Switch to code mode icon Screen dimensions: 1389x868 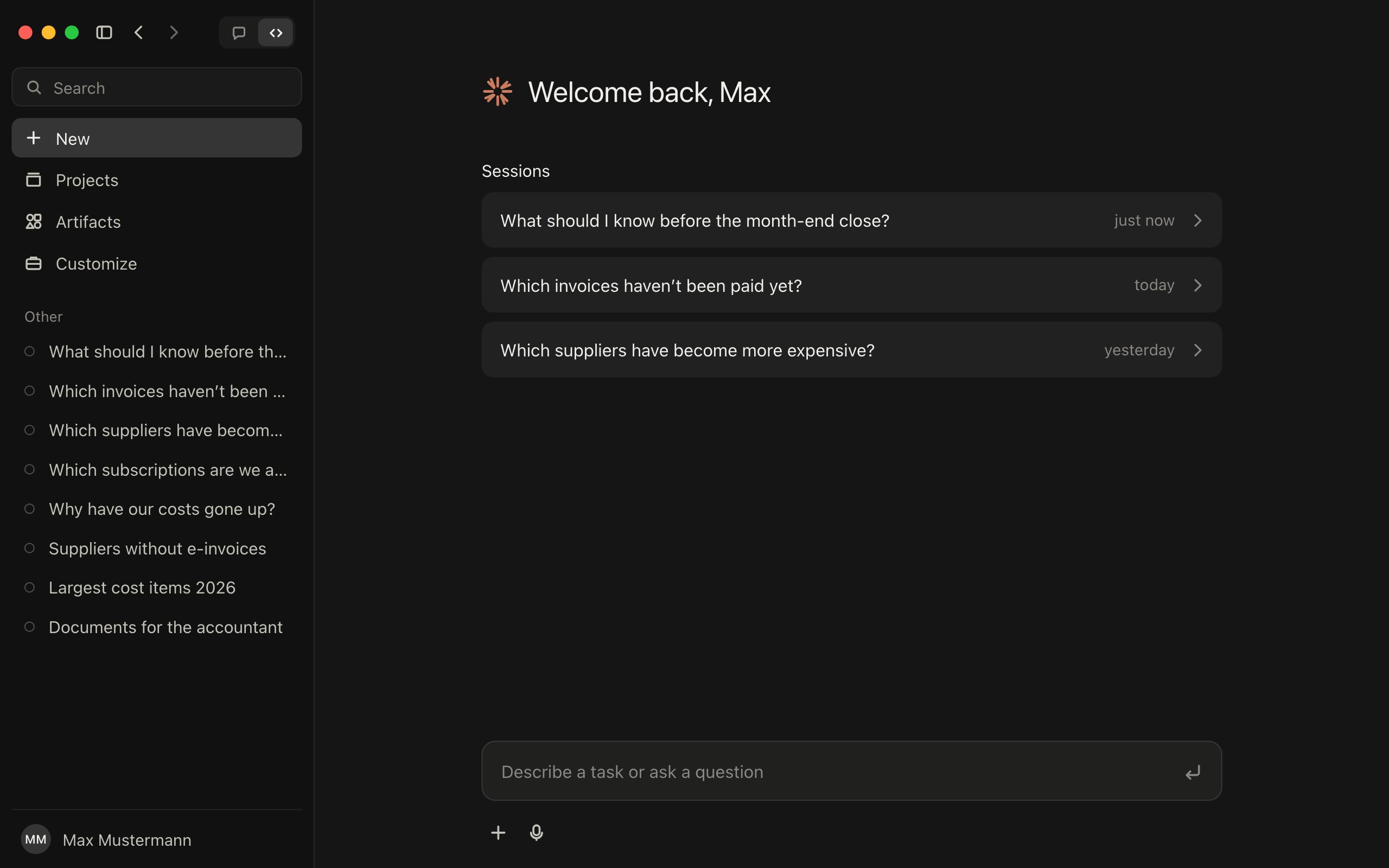(x=276, y=33)
